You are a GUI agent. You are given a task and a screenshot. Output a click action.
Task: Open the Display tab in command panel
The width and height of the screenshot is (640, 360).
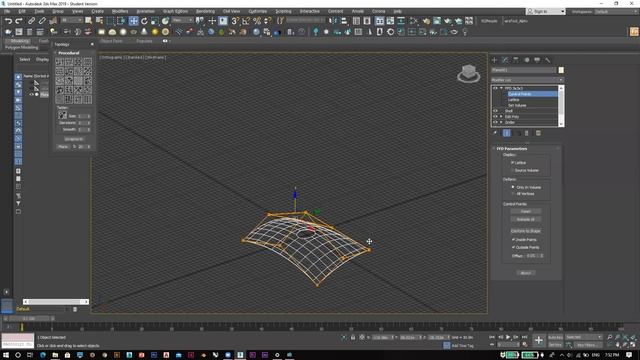click(x=537, y=60)
